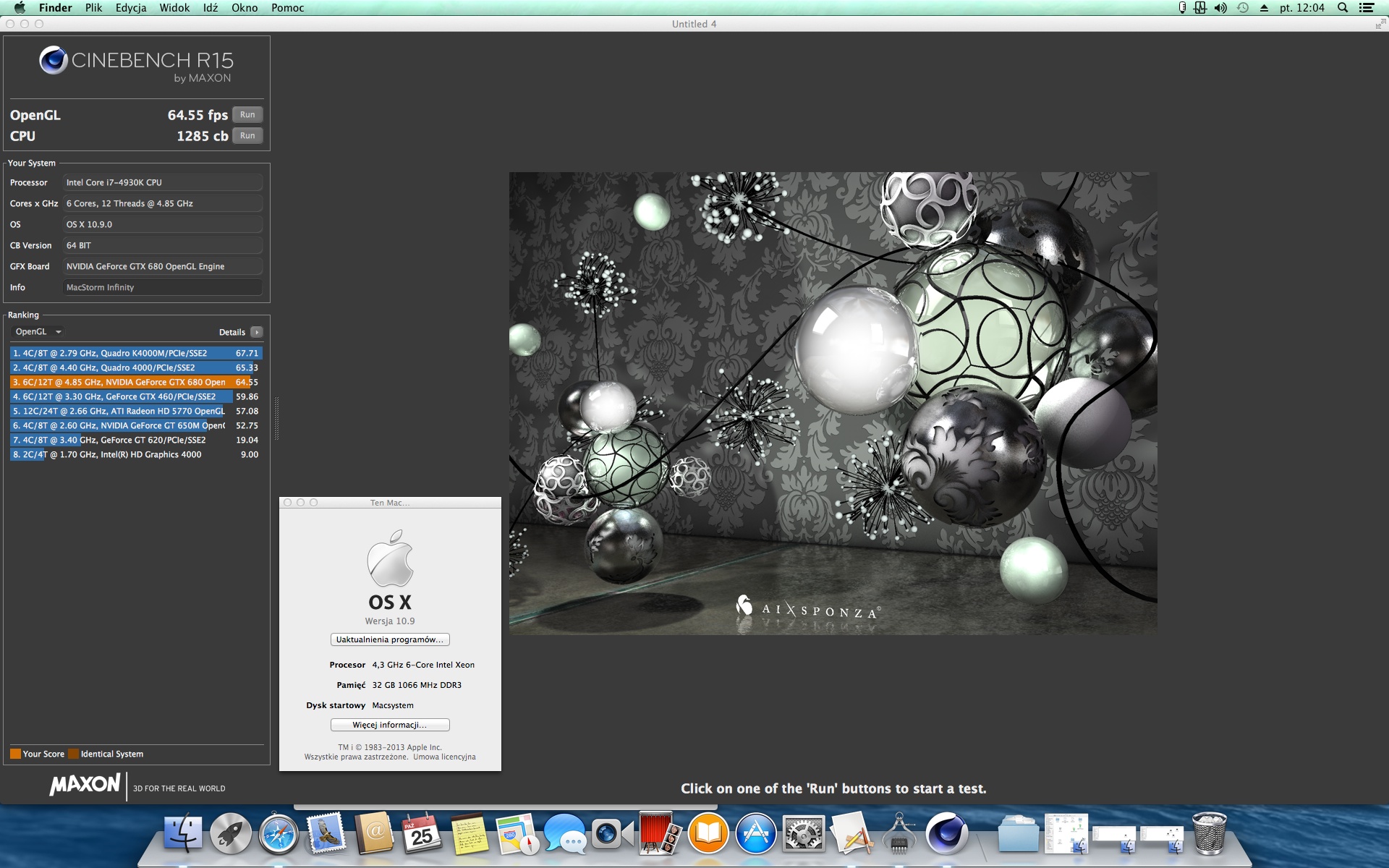1389x868 pixels.
Task: Click the GFX Board value NVIDIA GeForce GTX 680
Action: click(163, 266)
